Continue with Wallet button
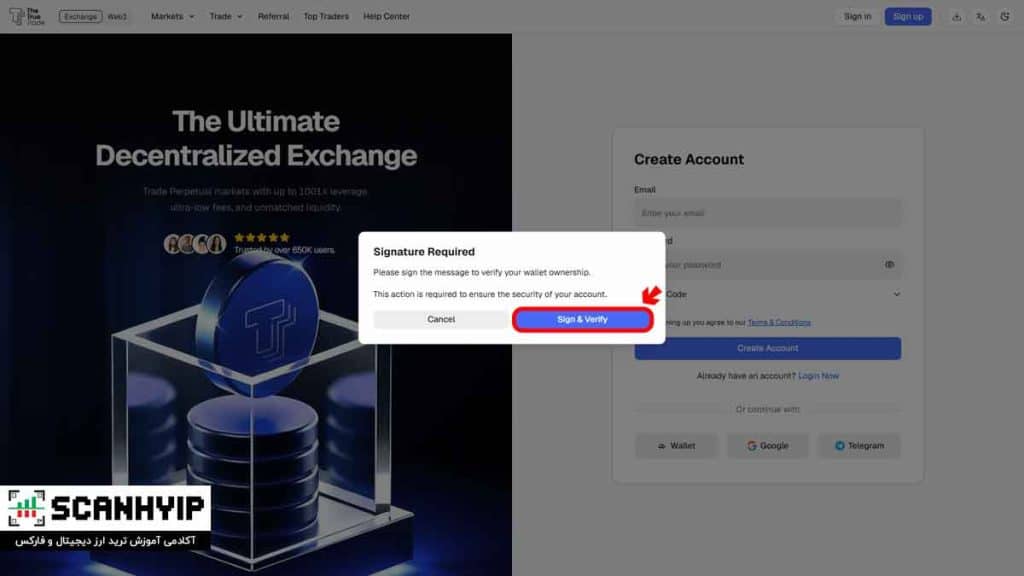 (676, 445)
